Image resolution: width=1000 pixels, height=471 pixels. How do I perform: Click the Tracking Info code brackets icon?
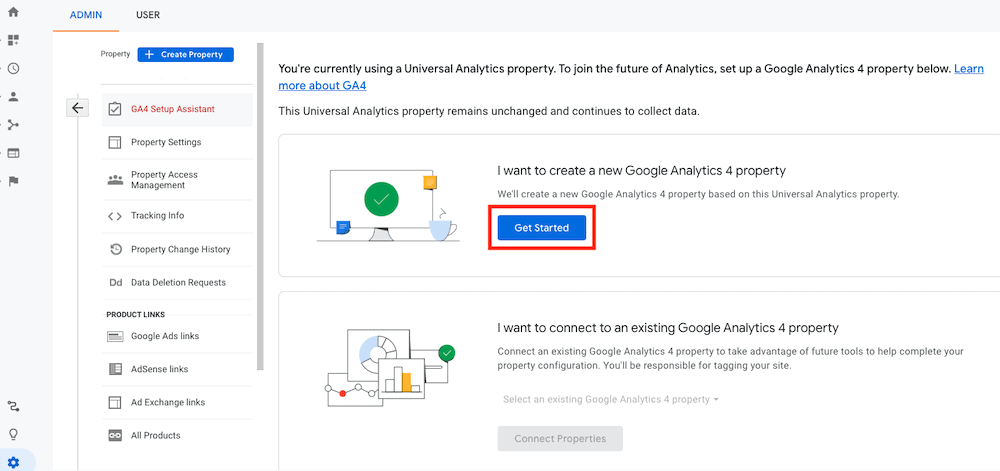coord(115,216)
